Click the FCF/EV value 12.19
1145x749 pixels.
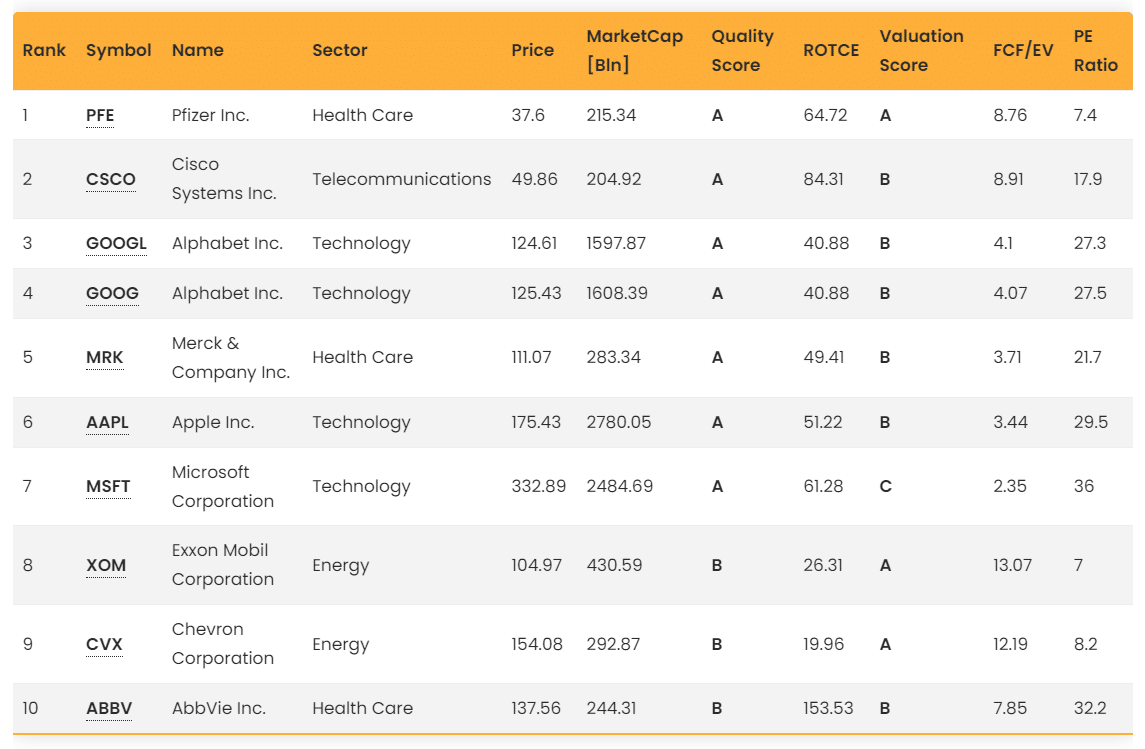tap(1010, 645)
